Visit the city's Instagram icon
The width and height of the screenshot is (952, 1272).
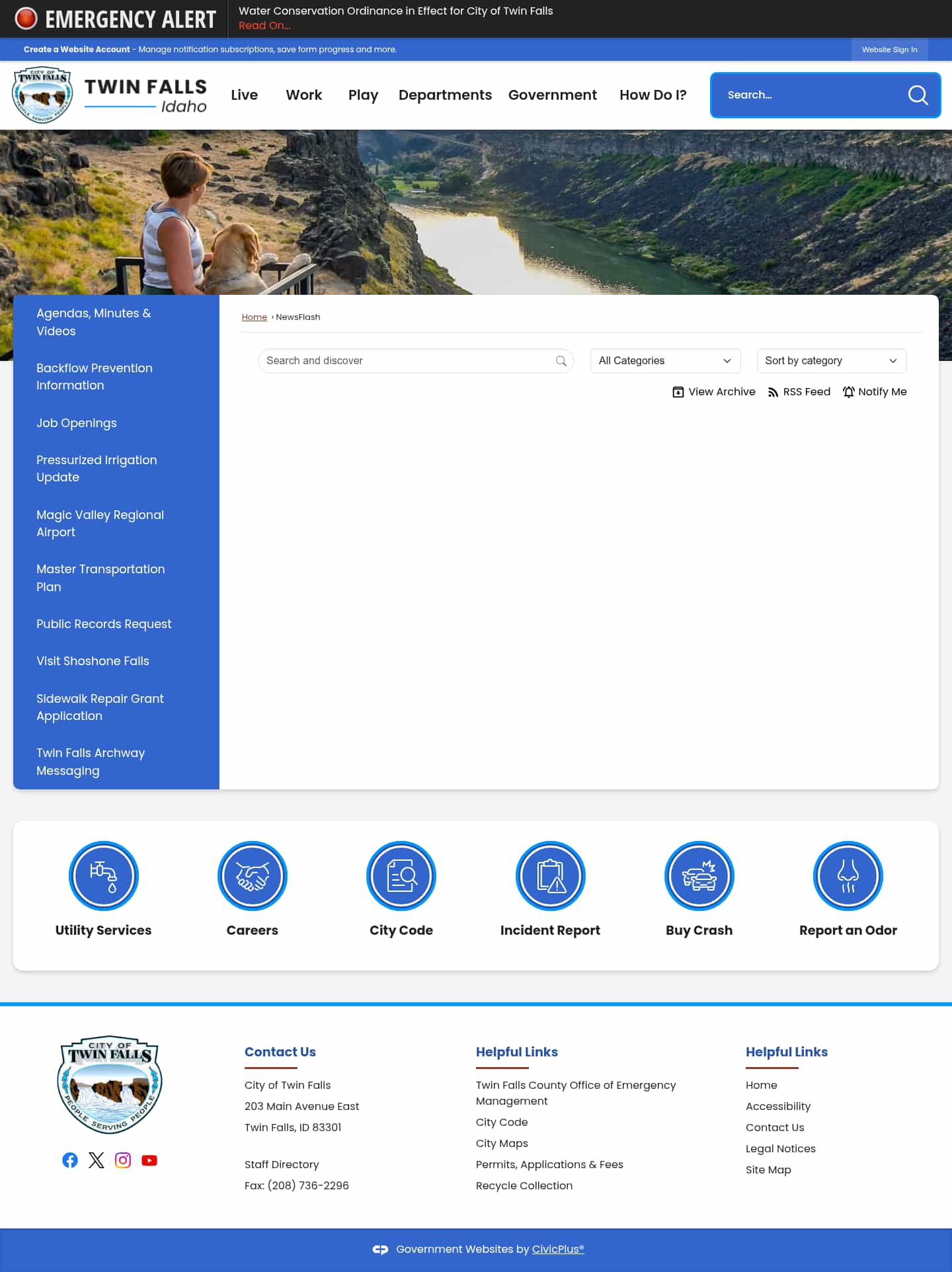coord(123,1160)
